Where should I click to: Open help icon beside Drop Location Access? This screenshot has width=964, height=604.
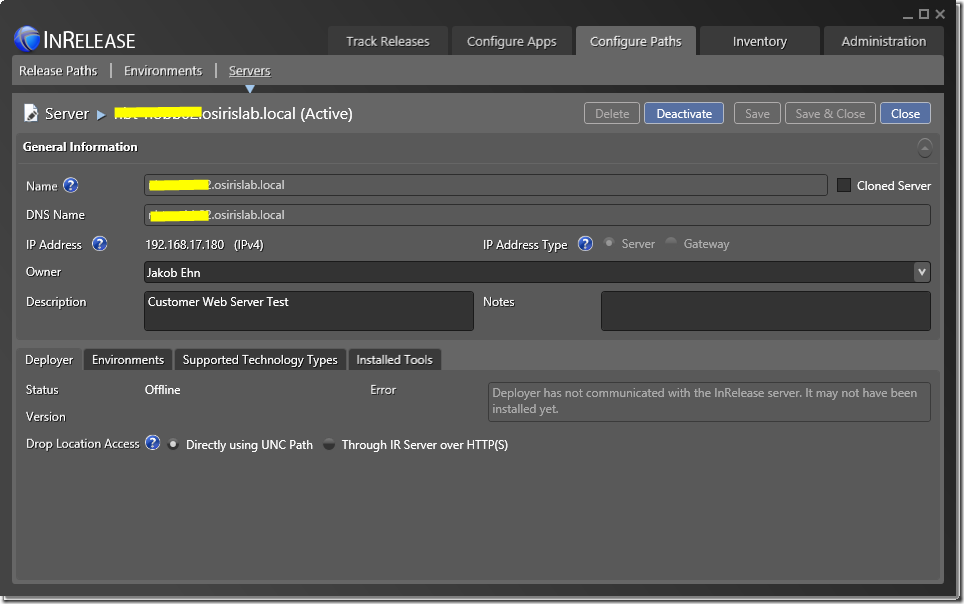tap(152, 443)
